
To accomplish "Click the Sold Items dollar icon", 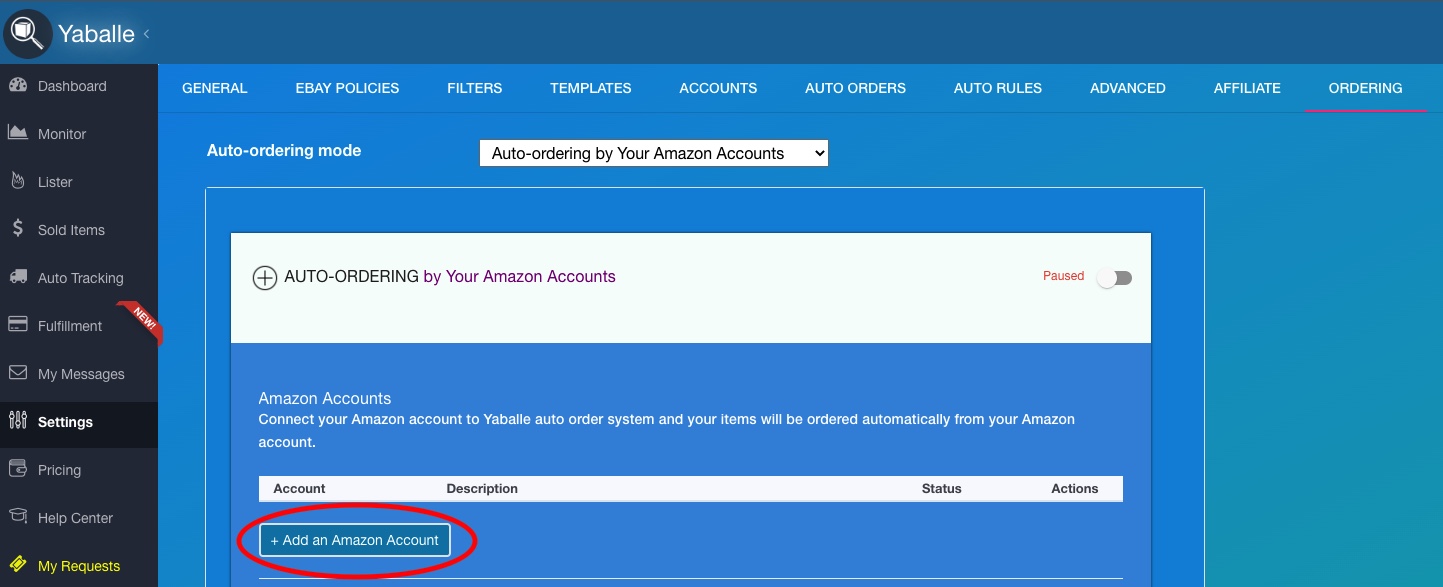I will tap(17, 229).
